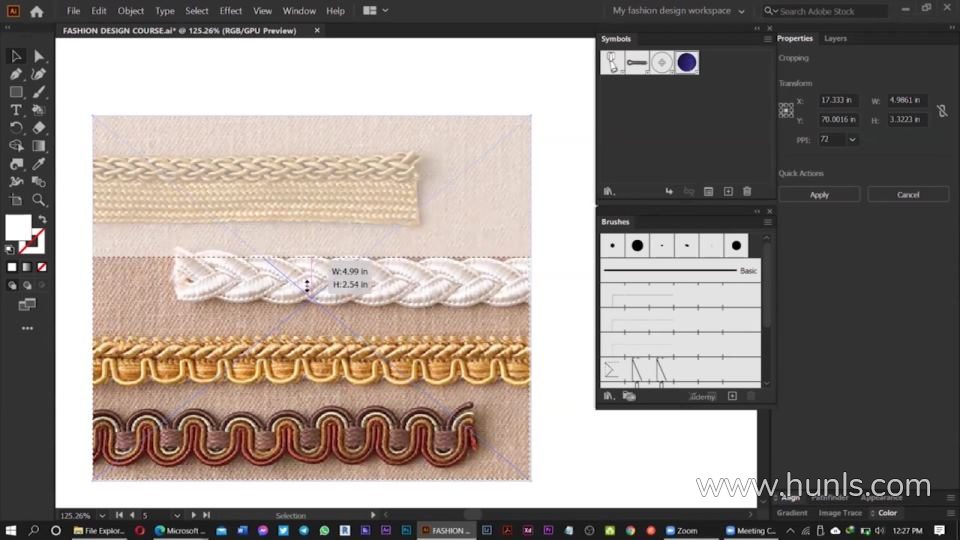Open Symbol Libraries menu in Symbols panel

[x=609, y=192]
